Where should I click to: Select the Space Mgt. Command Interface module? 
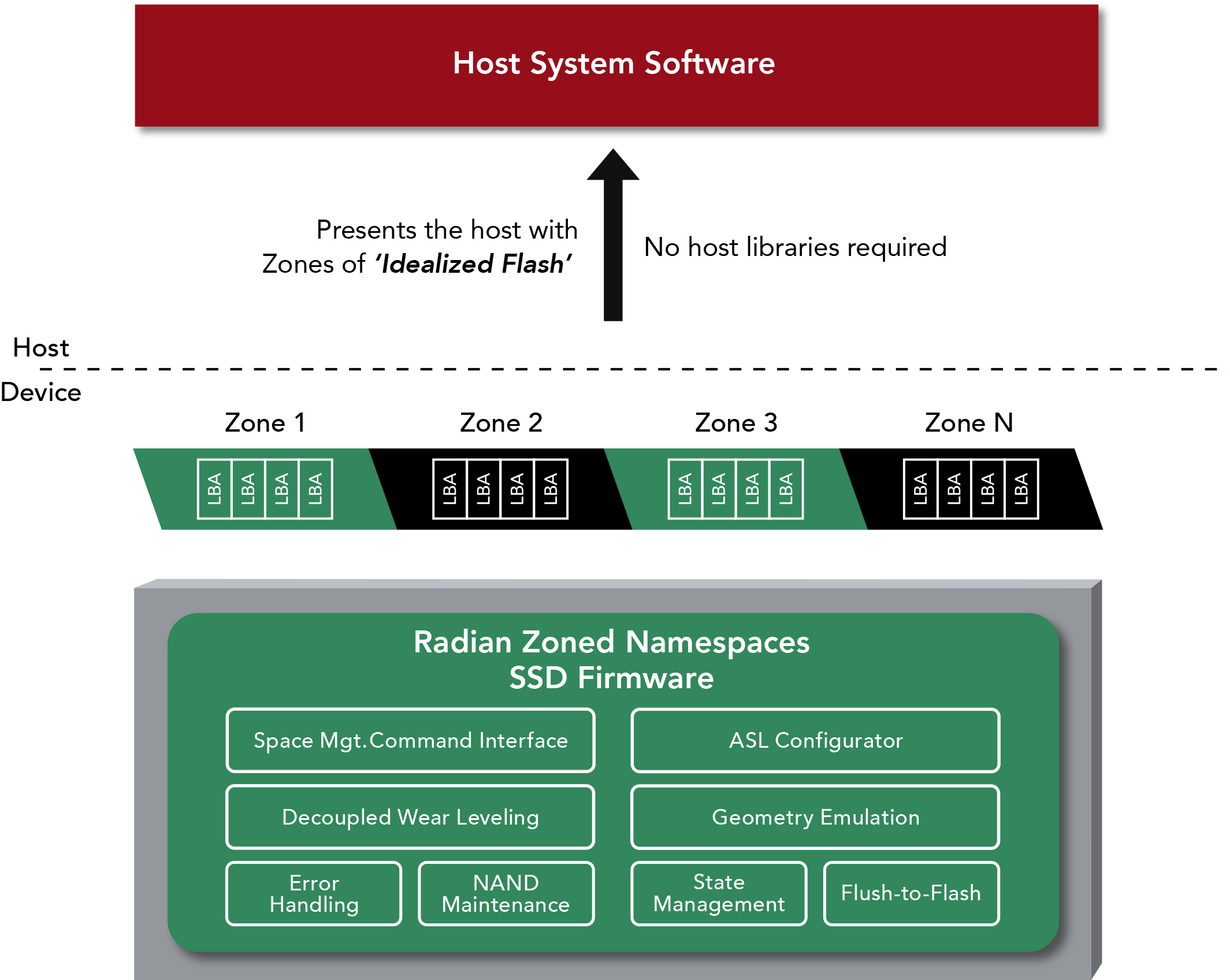pyautogui.click(x=410, y=740)
